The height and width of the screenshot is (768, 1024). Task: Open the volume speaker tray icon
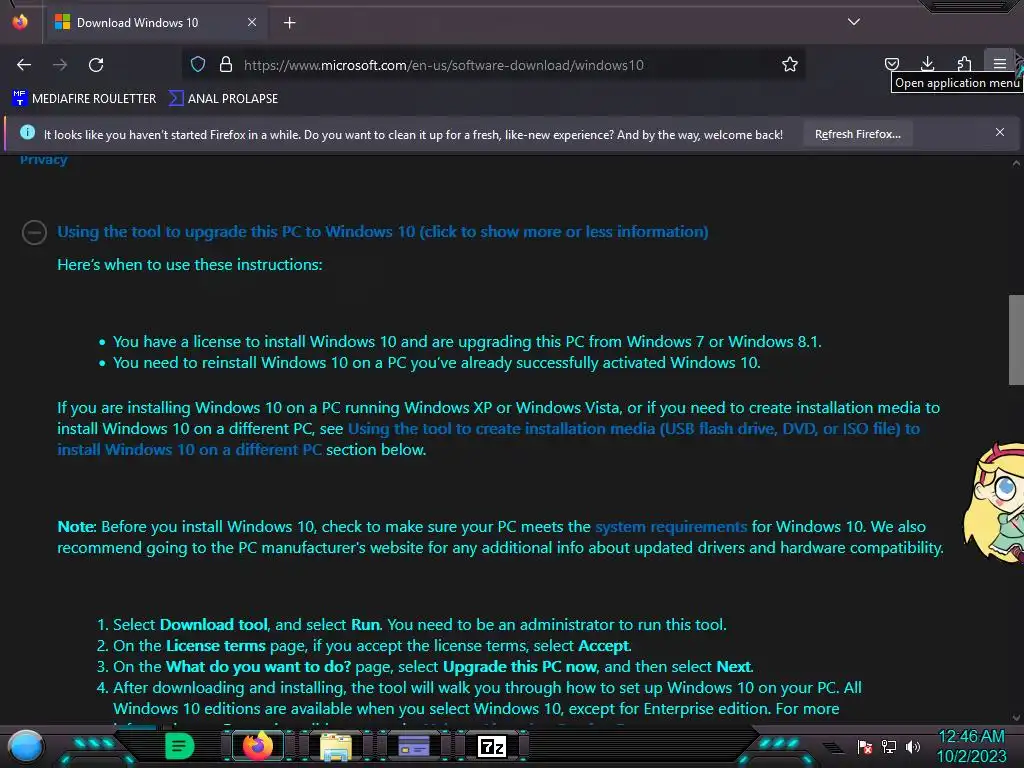pyautogui.click(x=913, y=746)
